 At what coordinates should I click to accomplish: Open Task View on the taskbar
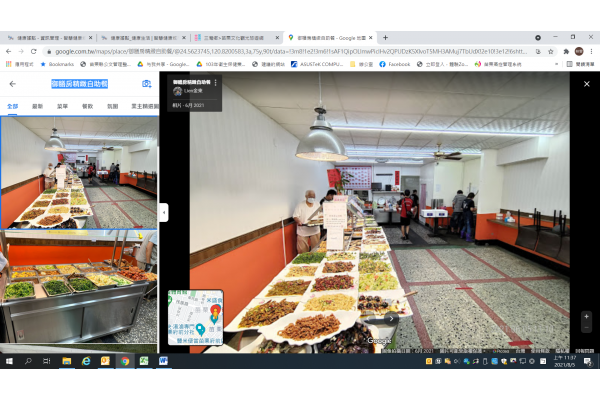pyautogui.click(x=47, y=361)
